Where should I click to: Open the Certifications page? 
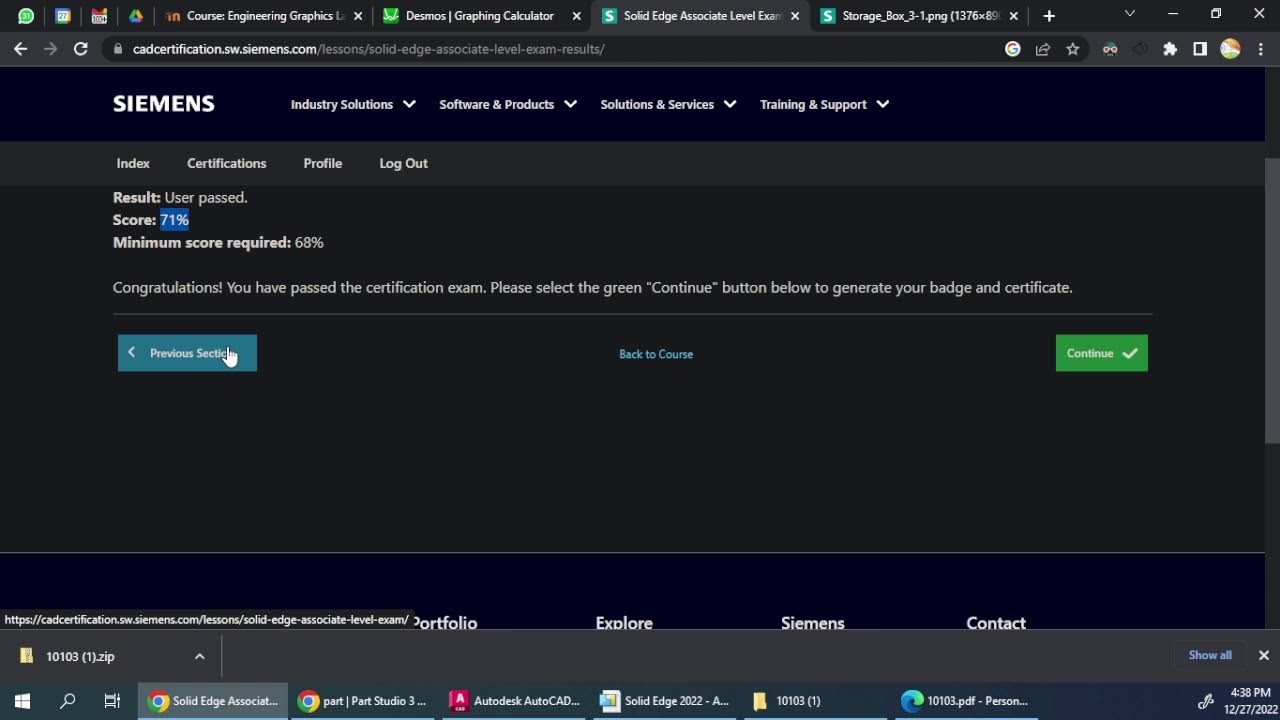pos(227,163)
